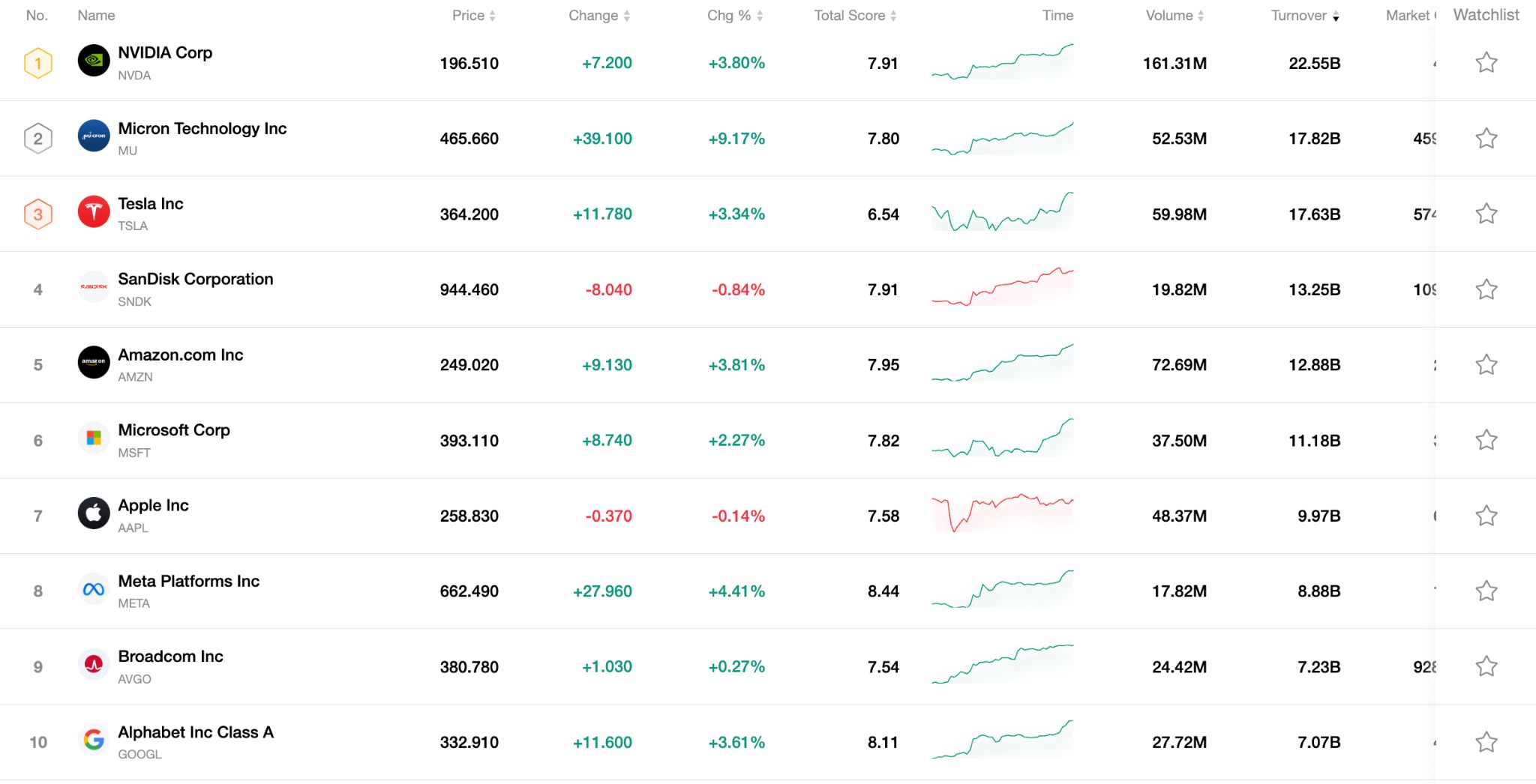Image resolution: width=1536 pixels, height=784 pixels.
Task: Sort by the Total Score column arrows
Action: pos(892,15)
